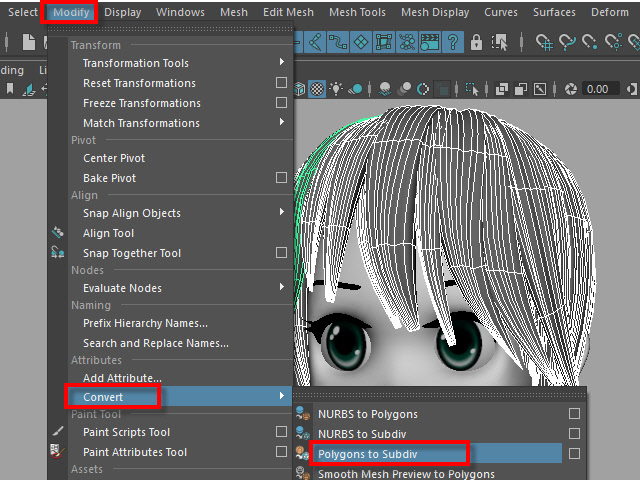640x480 pixels.
Task: Click the textured display checker icon
Action: [317, 88]
